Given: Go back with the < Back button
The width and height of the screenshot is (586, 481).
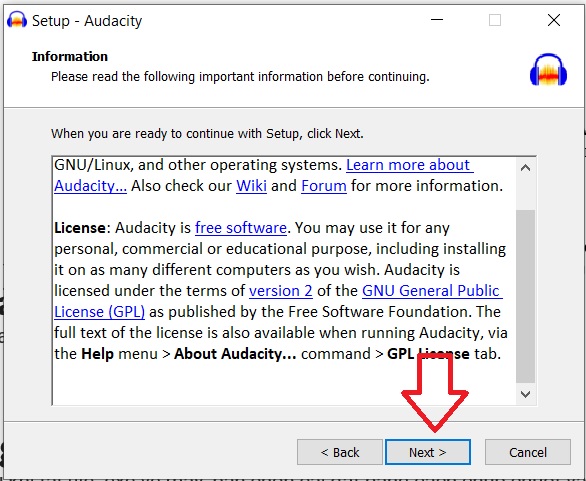Looking at the screenshot, I should coord(340,452).
